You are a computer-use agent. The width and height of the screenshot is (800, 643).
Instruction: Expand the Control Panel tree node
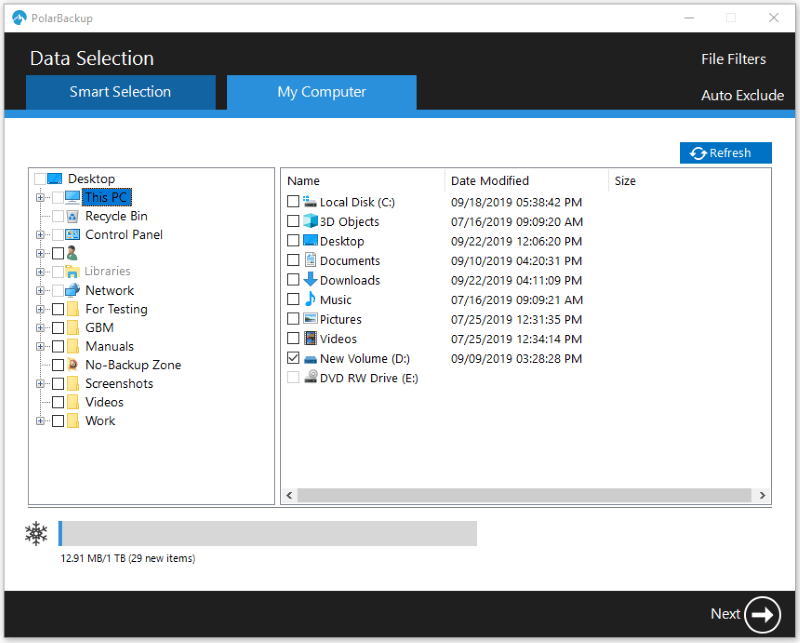coord(40,235)
